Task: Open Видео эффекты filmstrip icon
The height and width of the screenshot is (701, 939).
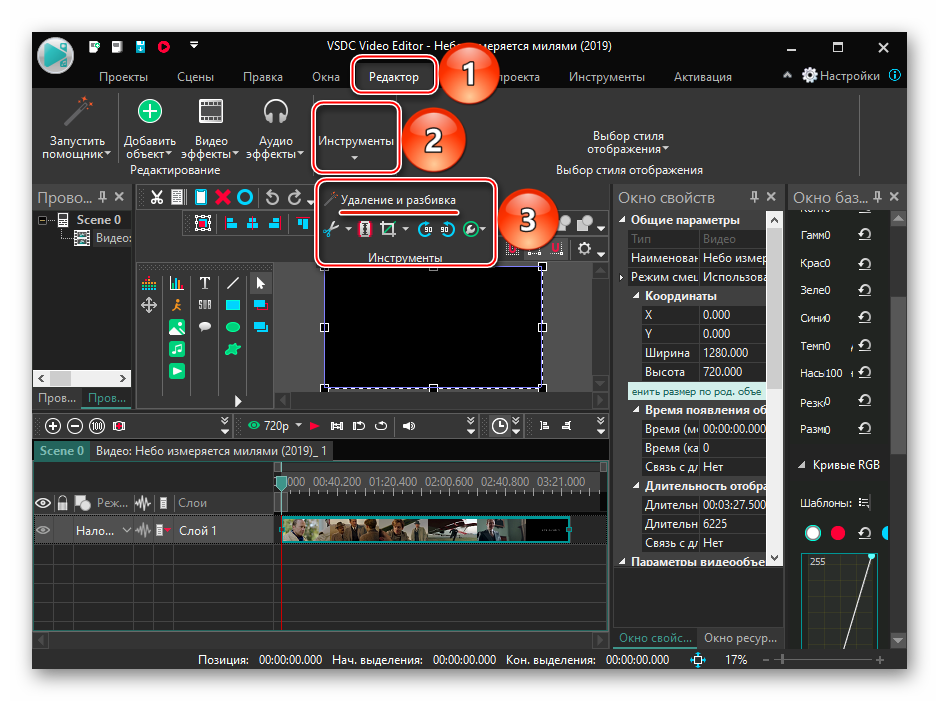Action: (x=211, y=111)
